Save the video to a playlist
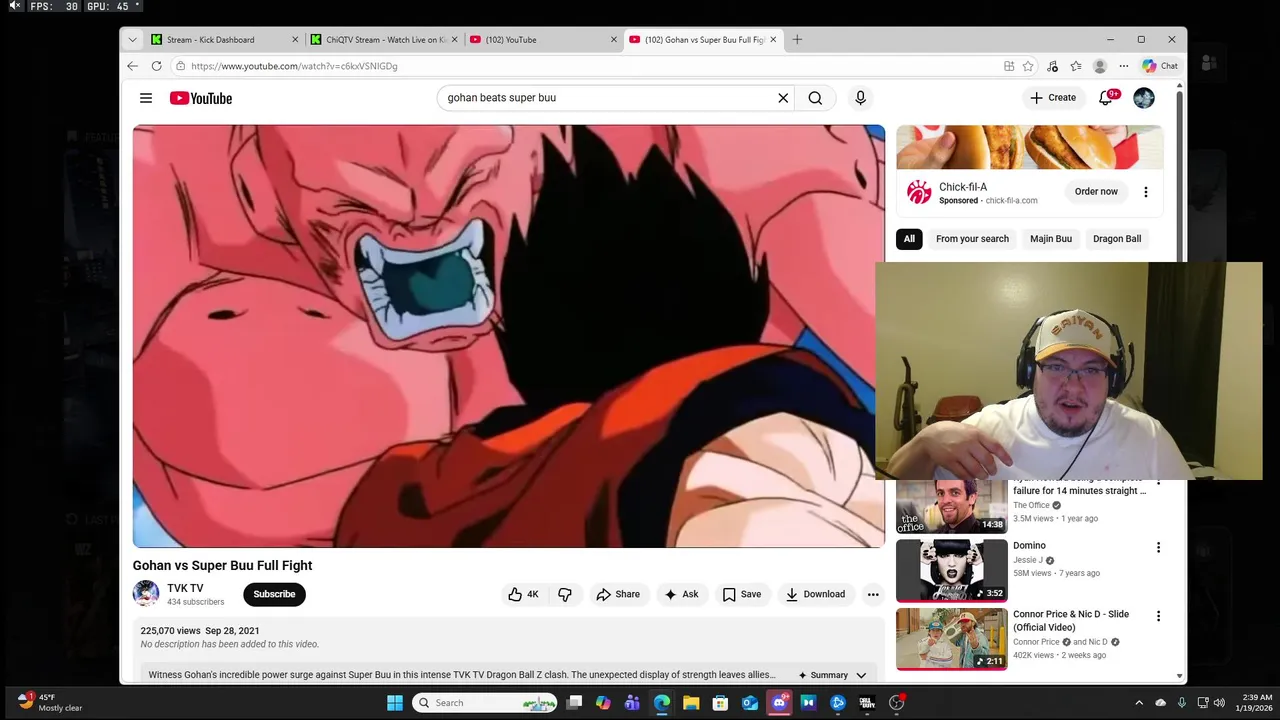Screen dimensions: 1280x720 pos(742,594)
